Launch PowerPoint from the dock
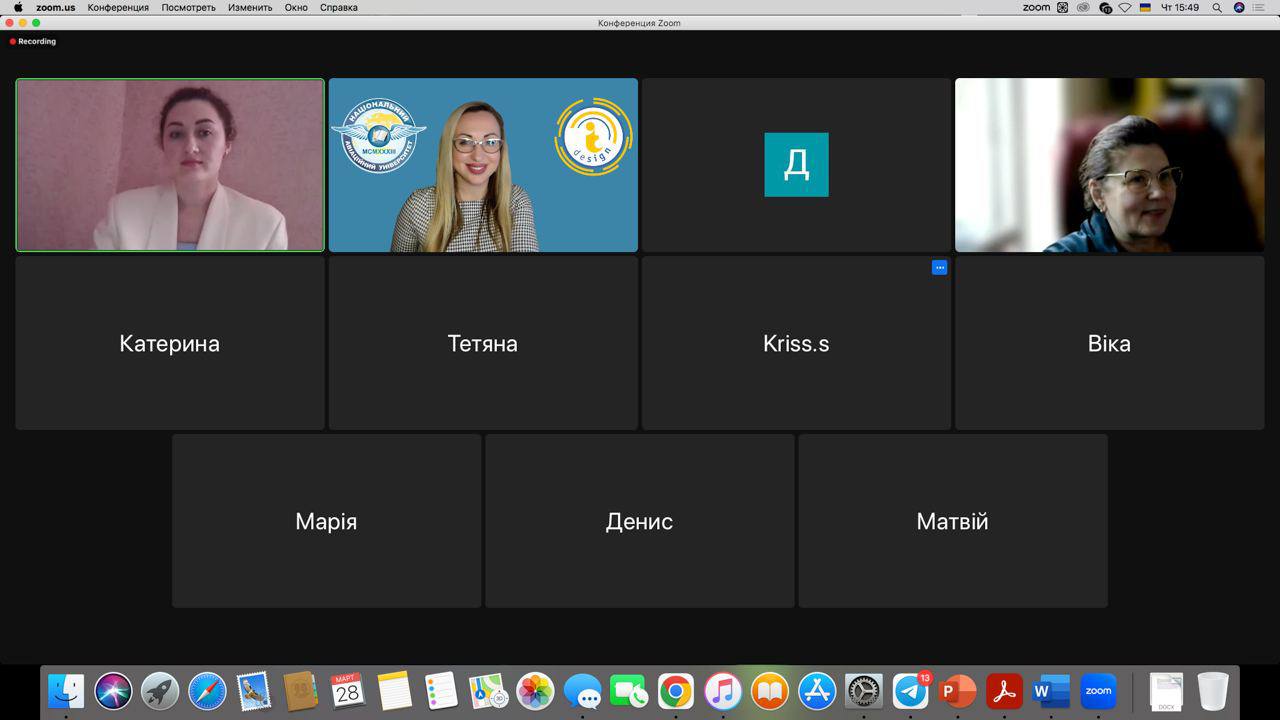1280x720 pixels. (957, 691)
